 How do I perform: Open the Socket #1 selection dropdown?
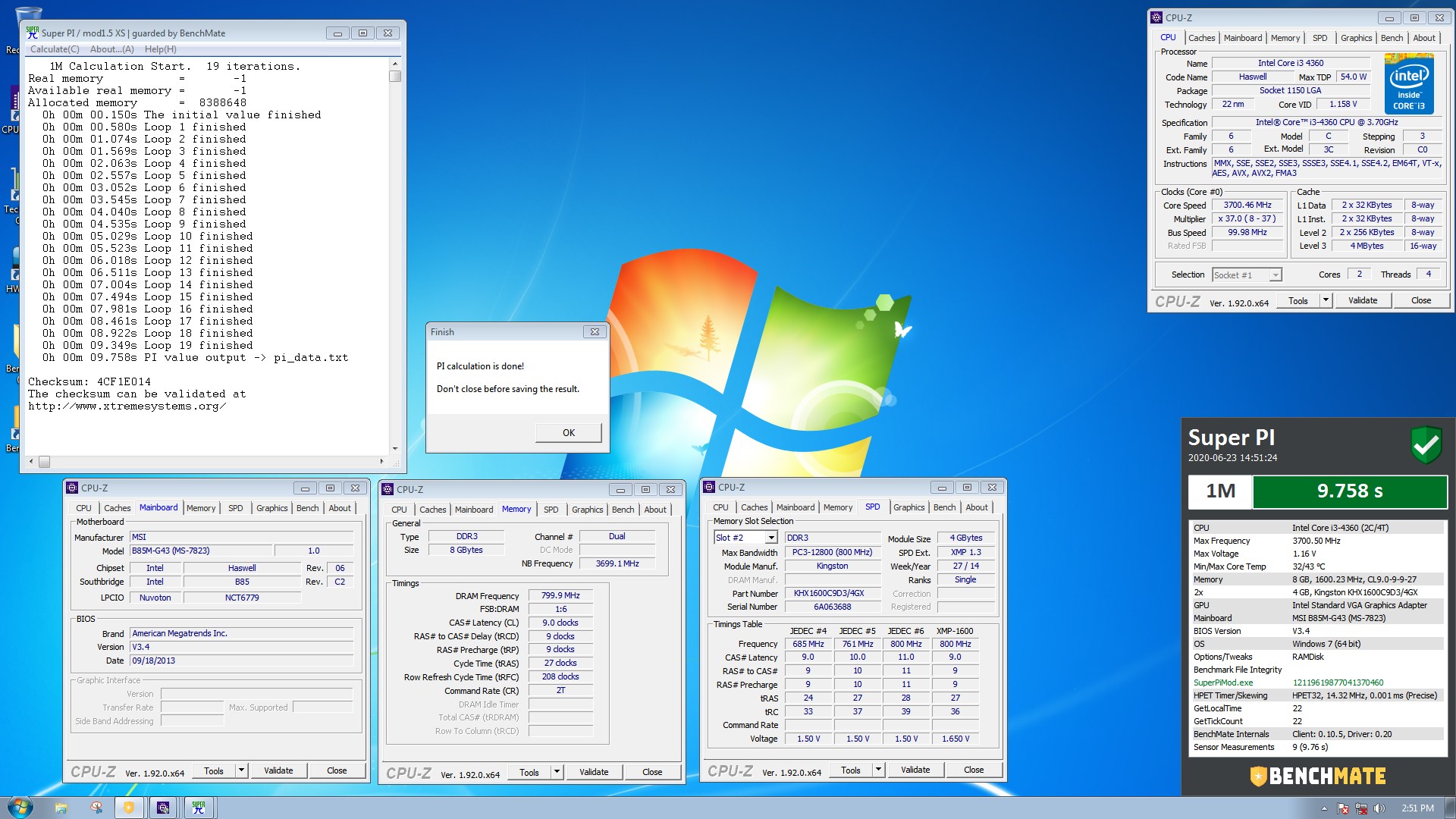coord(1276,275)
